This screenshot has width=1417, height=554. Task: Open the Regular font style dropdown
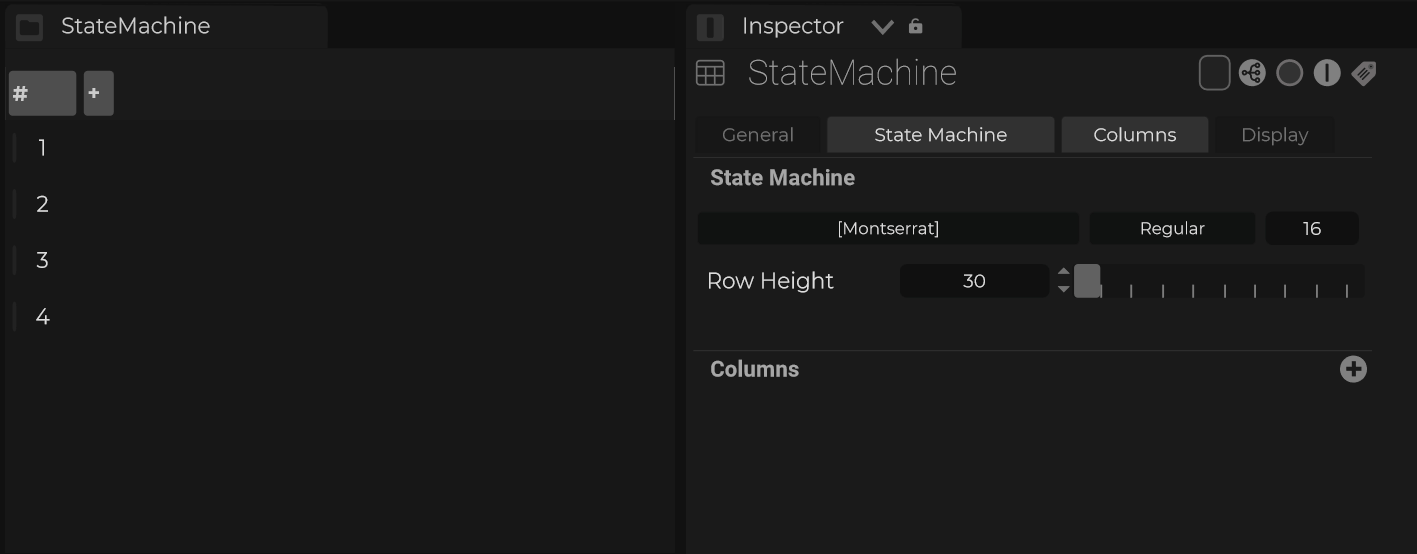[1171, 228]
